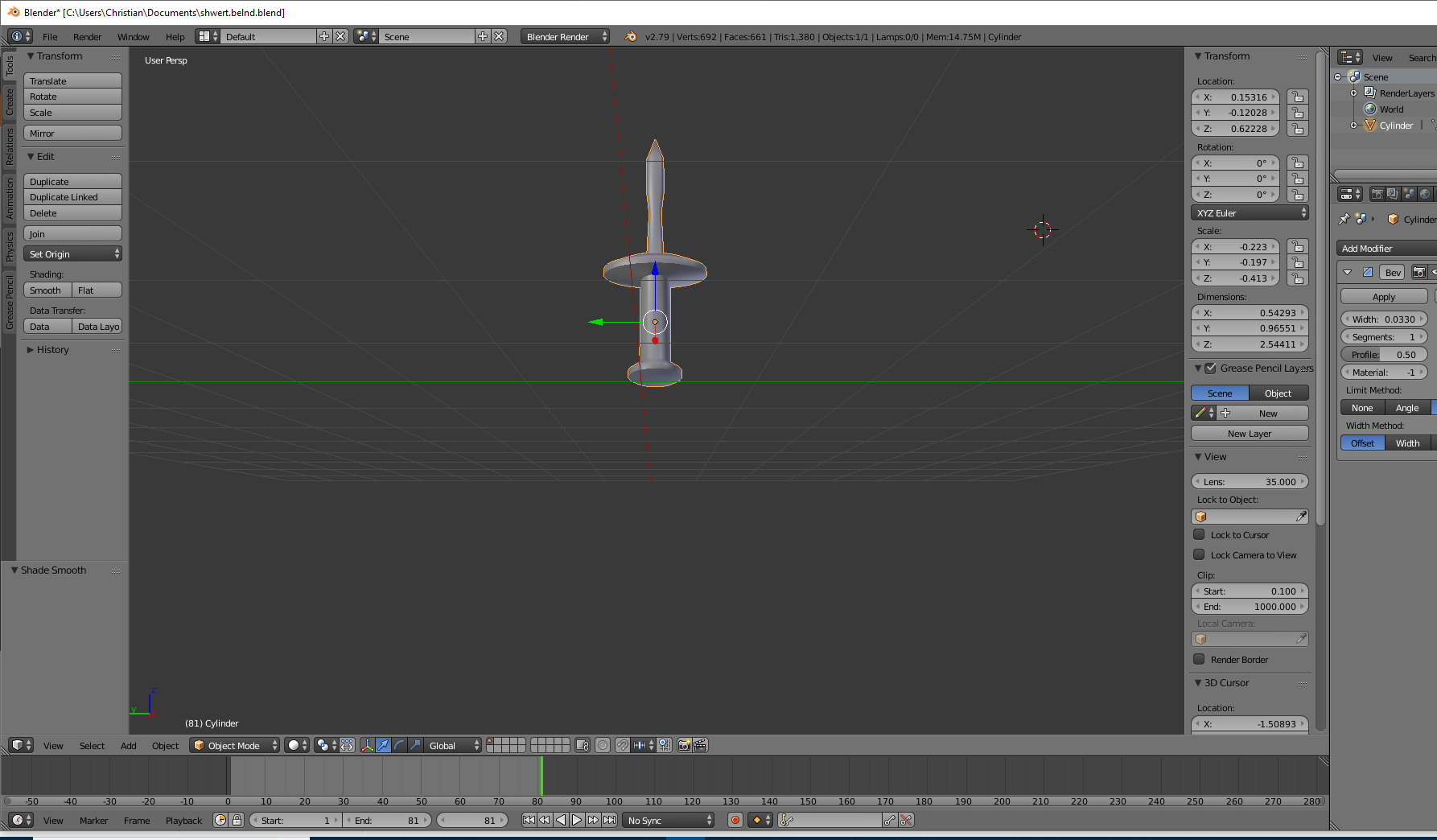
Task: Toggle the translate manipulator arrow icon
Action: (383, 745)
